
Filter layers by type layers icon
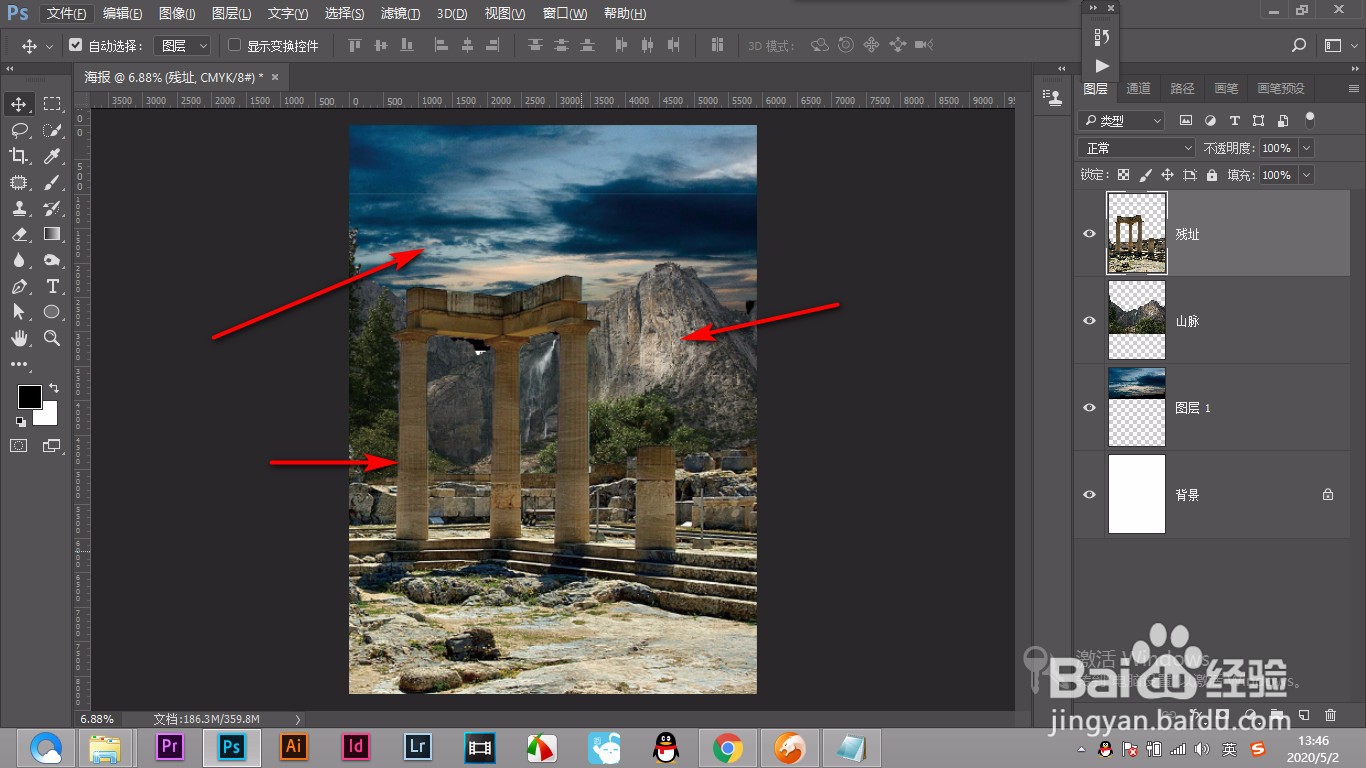tap(1234, 120)
